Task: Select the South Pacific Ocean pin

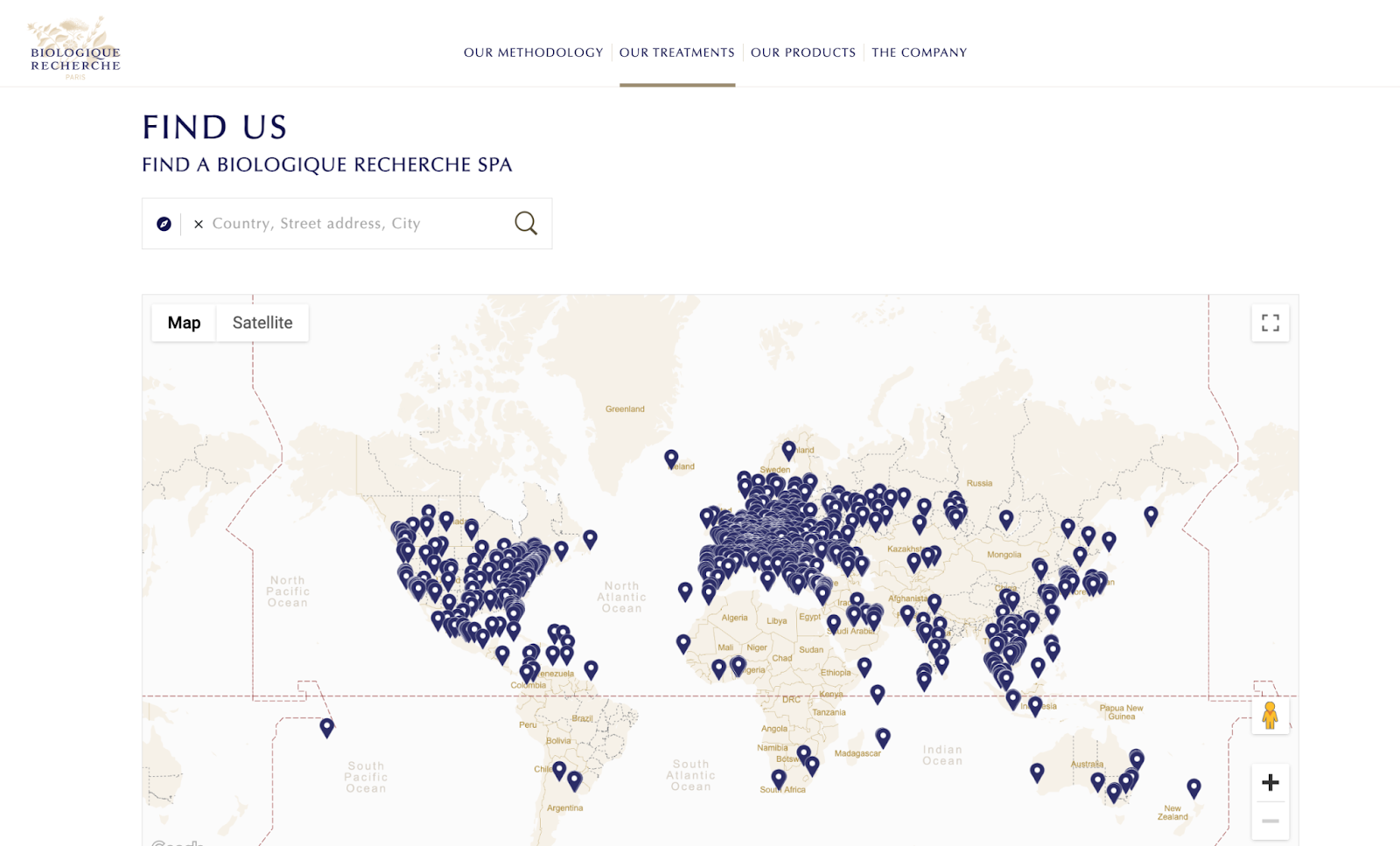Action: (x=326, y=728)
